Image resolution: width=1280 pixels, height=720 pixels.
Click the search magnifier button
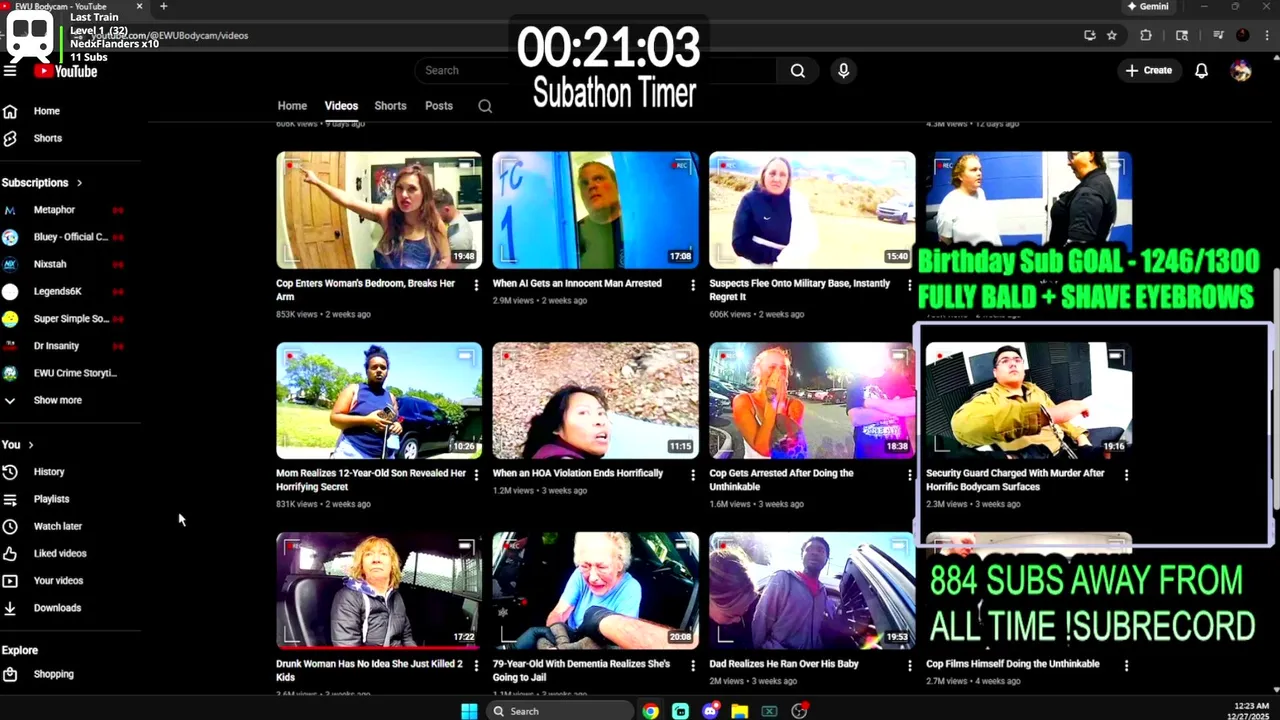(797, 71)
